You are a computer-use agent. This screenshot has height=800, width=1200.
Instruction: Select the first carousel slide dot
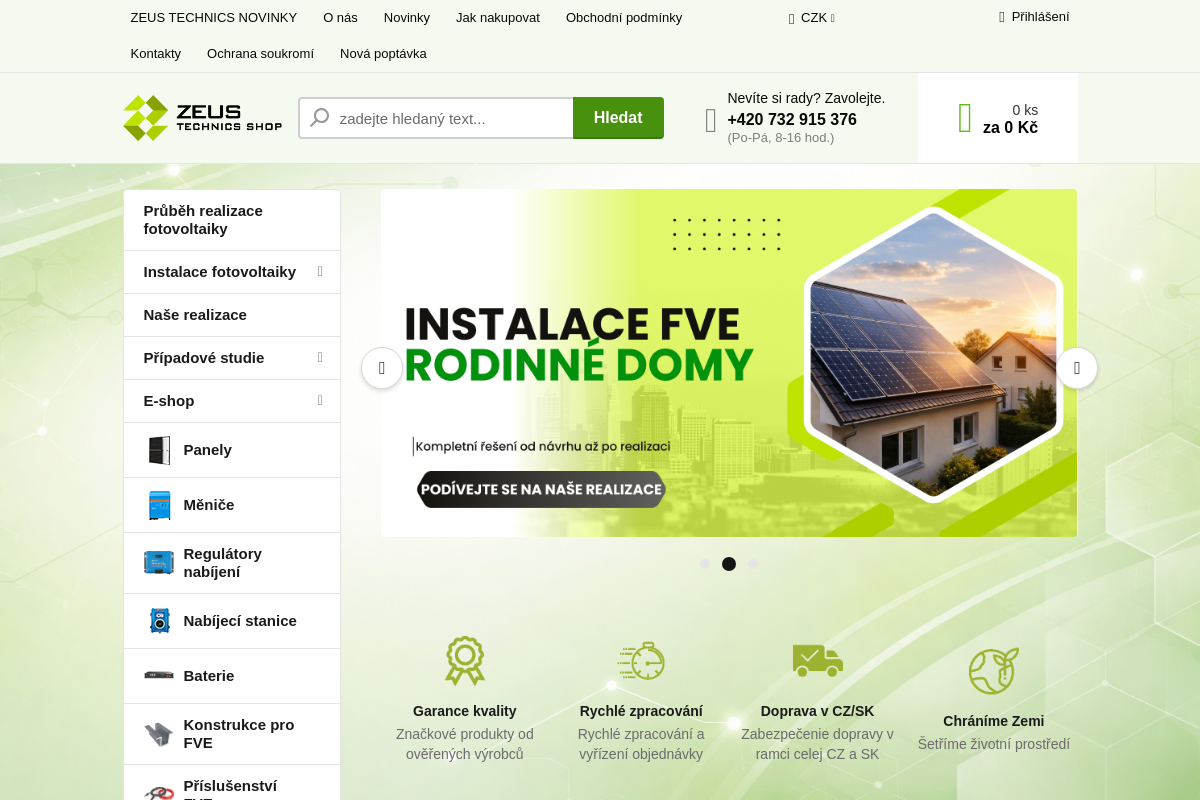point(705,564)
